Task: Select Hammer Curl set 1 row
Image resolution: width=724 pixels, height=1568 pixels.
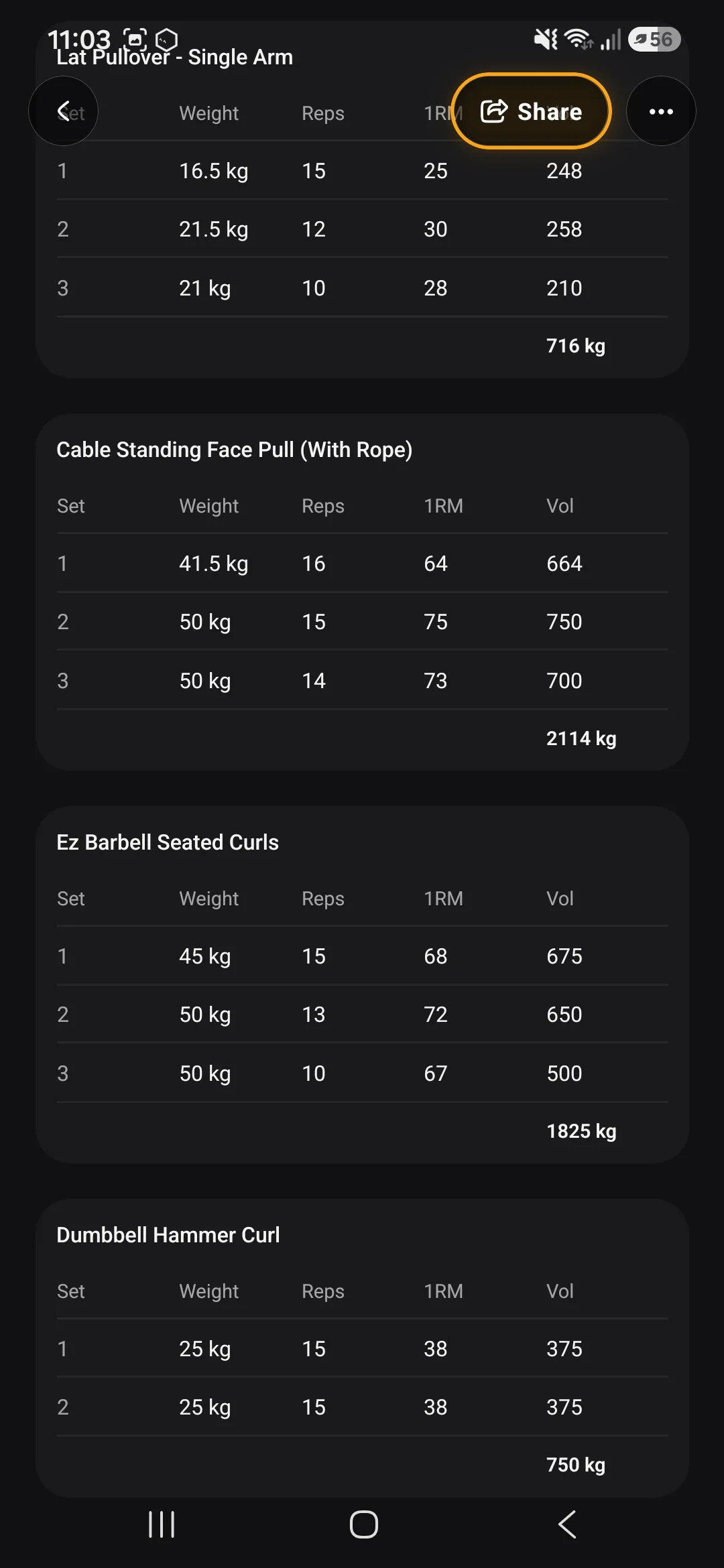Action: point(363,1349)
